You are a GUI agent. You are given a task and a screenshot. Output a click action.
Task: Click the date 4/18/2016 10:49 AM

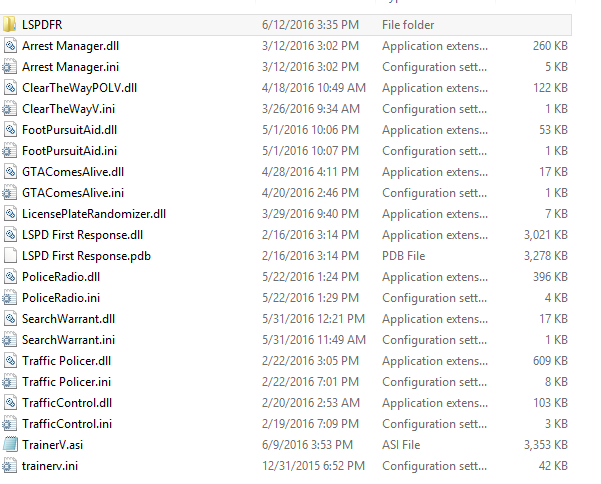(314, 88)
